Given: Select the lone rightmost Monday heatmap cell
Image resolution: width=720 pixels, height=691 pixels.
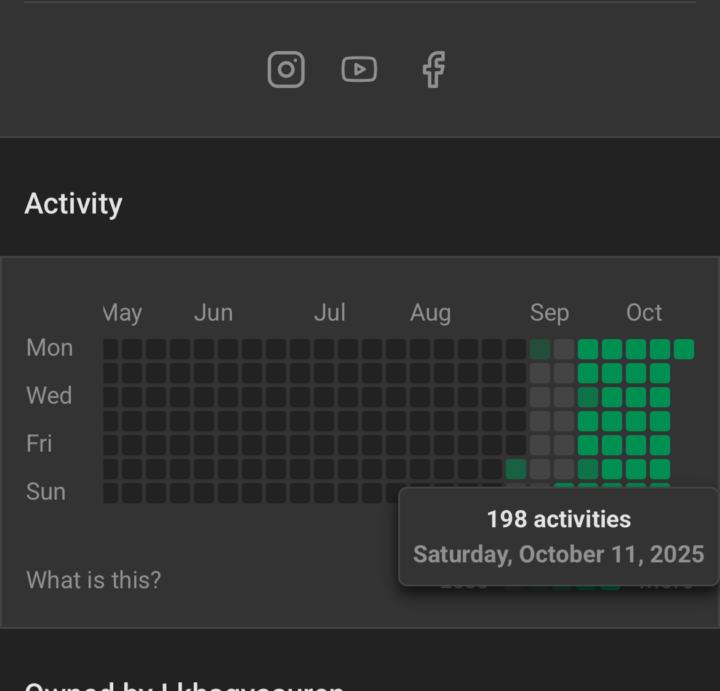Looking at the screenshot, I should click(684, 349).
